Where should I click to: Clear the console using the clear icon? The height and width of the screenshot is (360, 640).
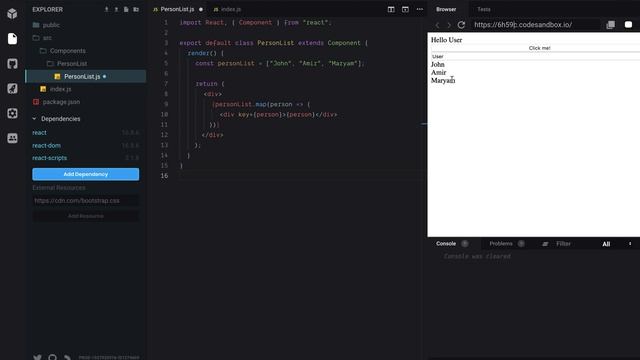coord(545,244)
